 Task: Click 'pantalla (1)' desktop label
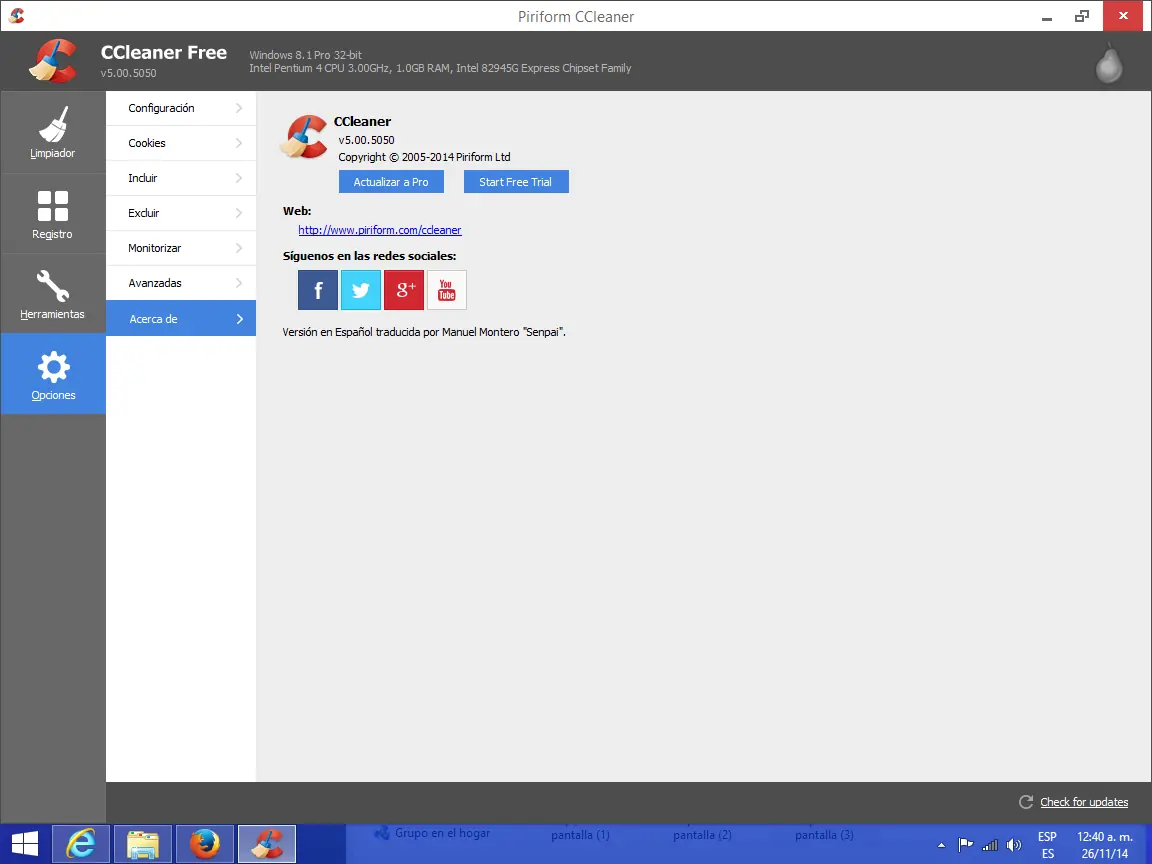click(x=580, y=835)
